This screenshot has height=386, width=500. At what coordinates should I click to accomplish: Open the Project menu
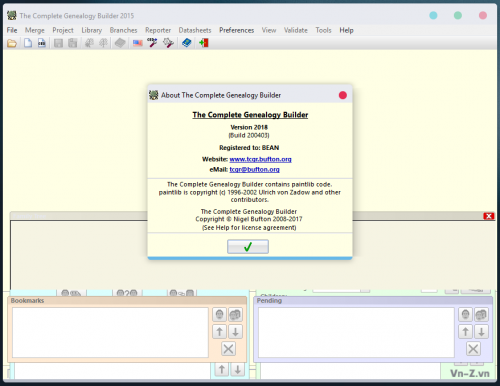click(63, 30)
